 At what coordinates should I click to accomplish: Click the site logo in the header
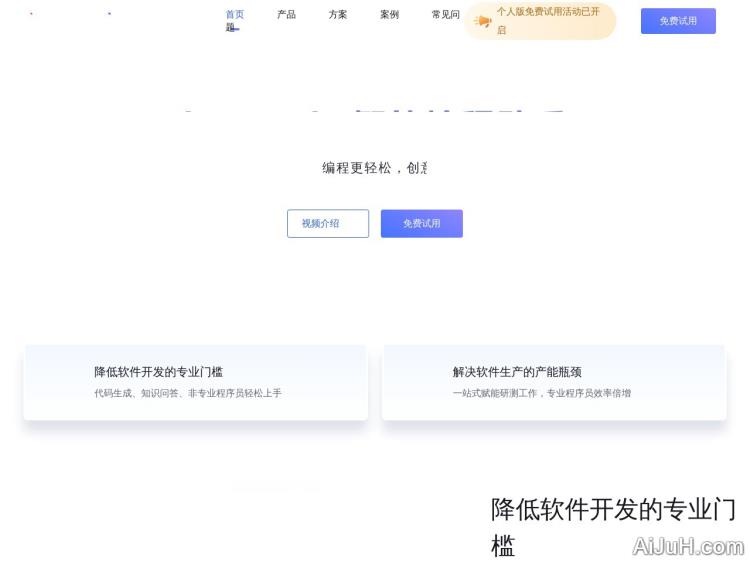[70, 15]
